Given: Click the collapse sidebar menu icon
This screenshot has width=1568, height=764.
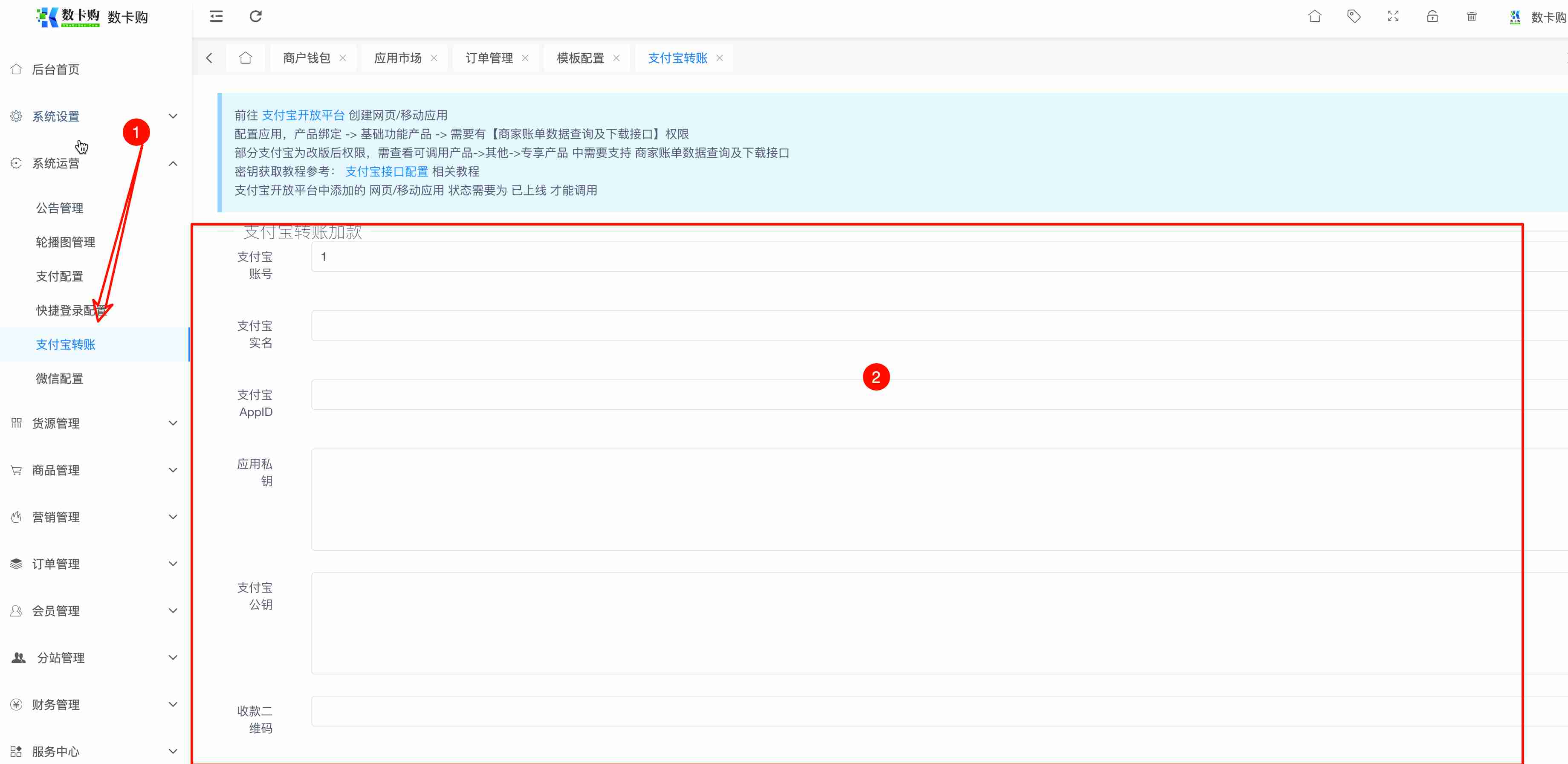Looking at the screenshot, I should coord(216,17).
